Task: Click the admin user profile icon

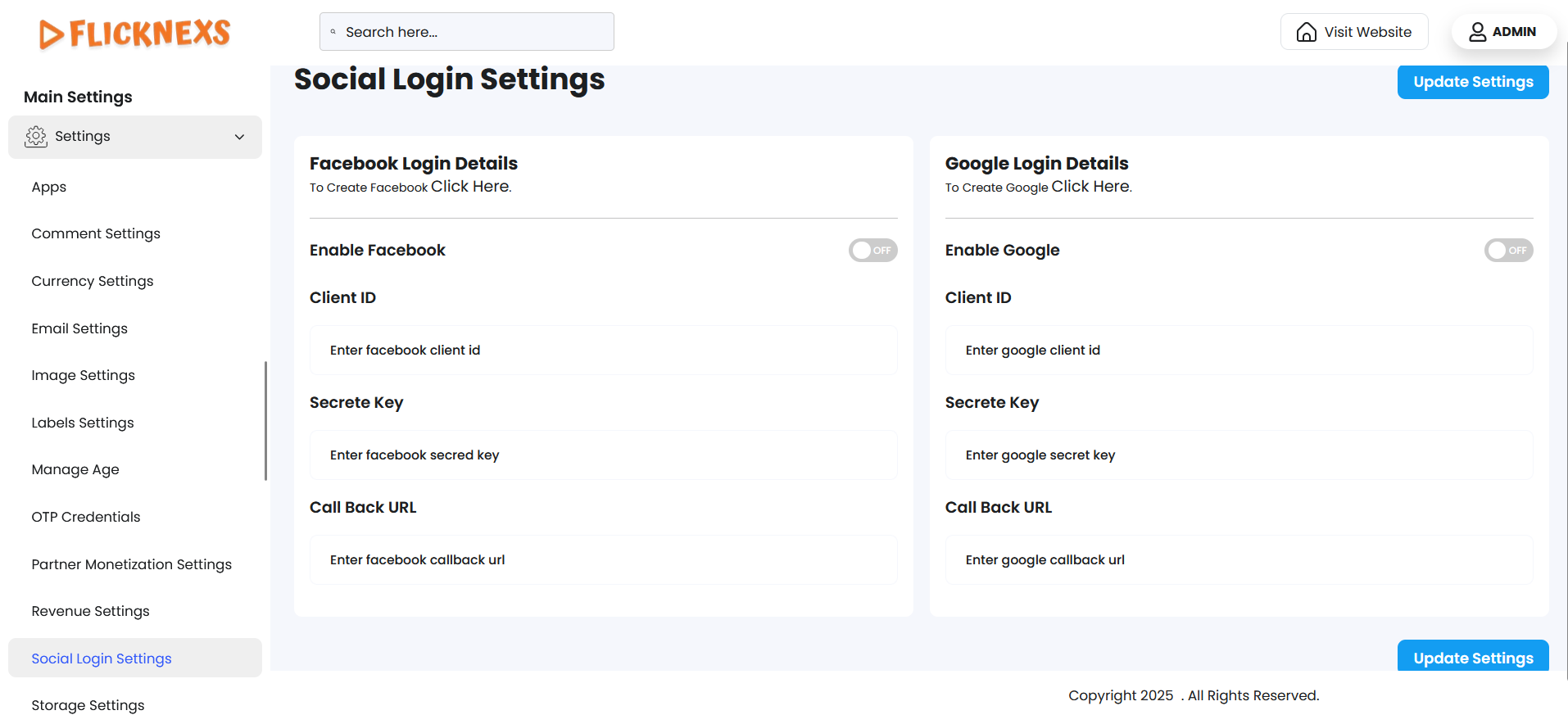Action: click(1477, 32)
